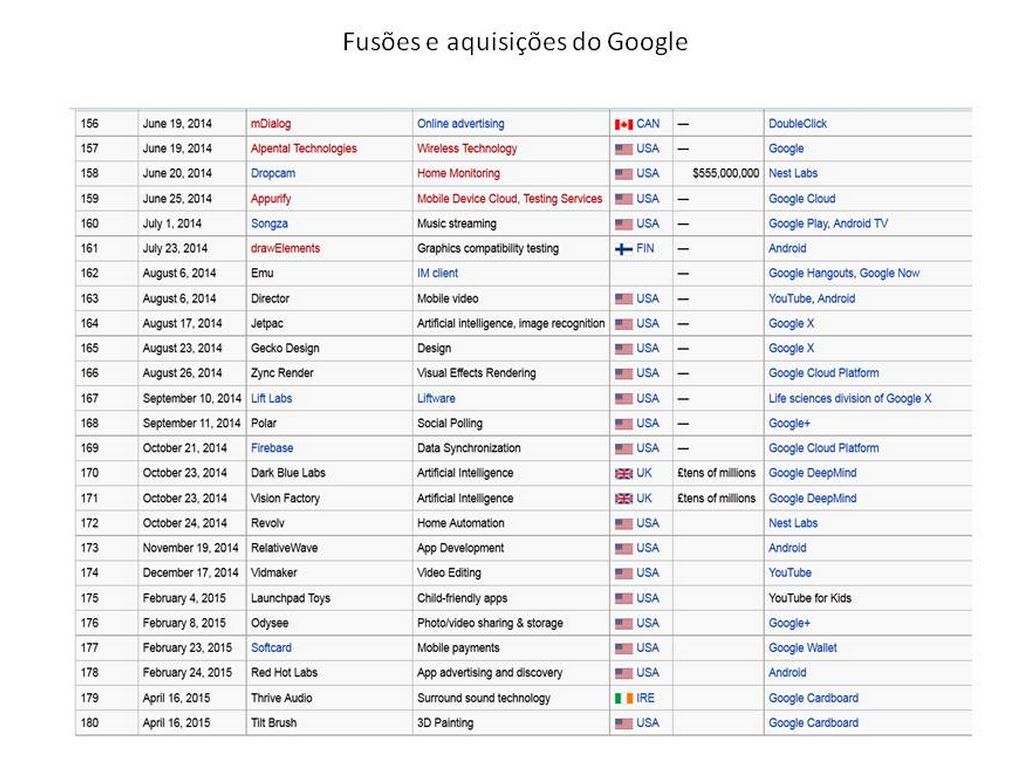
Task: Click the Ireland flag in the Thrive Audio row
Action: click(624, 698)
